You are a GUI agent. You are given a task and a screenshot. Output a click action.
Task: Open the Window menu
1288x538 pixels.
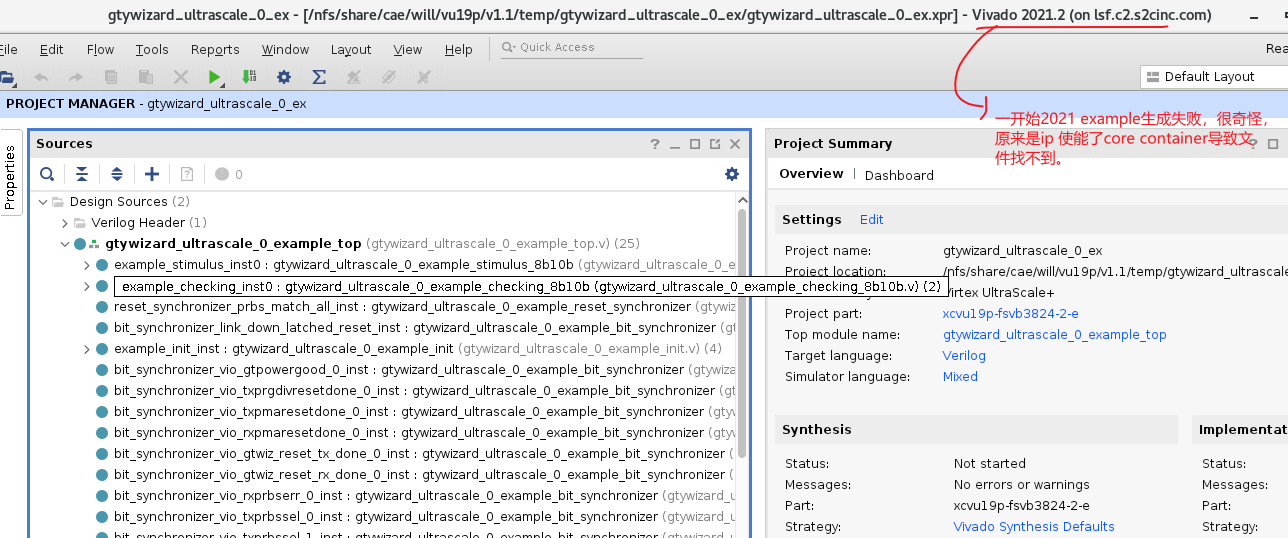(x=285, y=49)
